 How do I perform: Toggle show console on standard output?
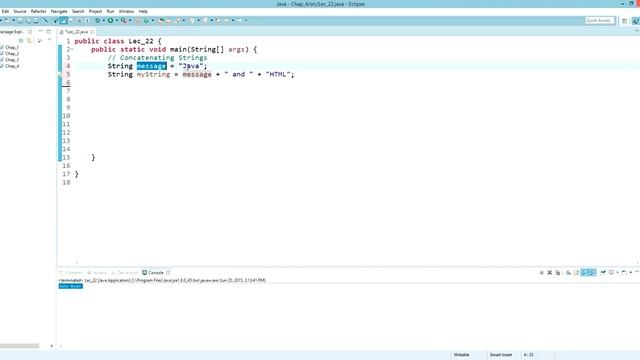coord(584,273)
